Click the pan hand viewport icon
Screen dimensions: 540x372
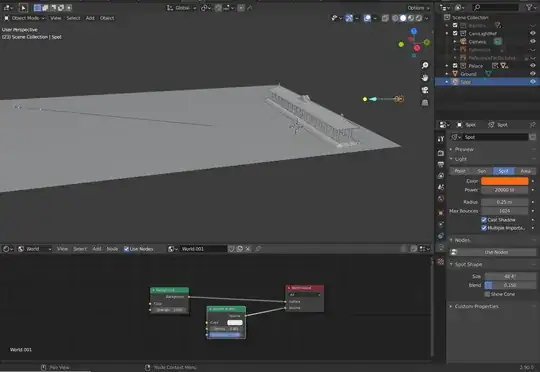[425, 78]
